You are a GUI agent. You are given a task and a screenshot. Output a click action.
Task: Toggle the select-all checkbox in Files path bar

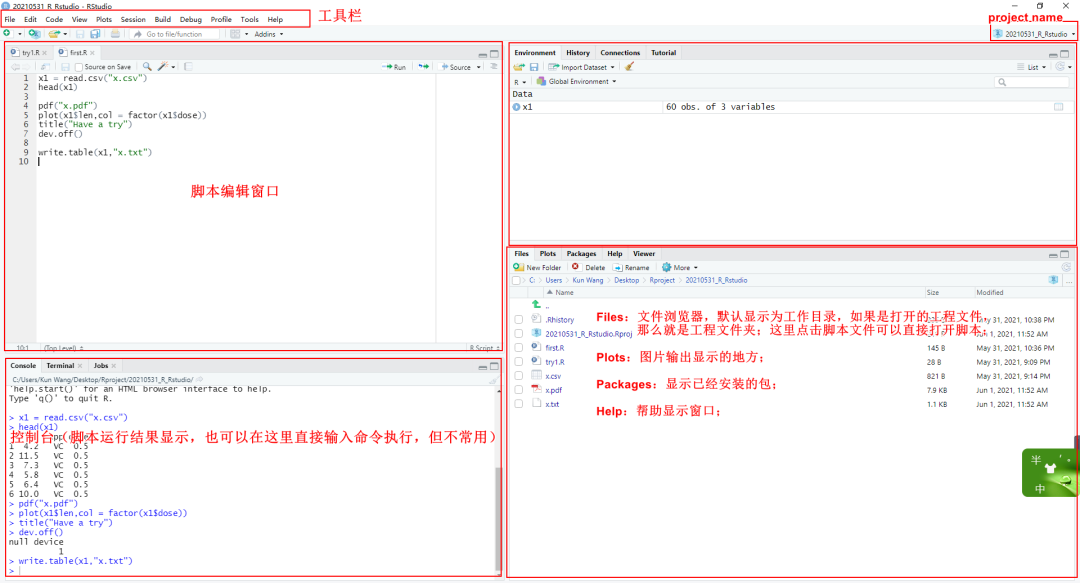(516, 280)
